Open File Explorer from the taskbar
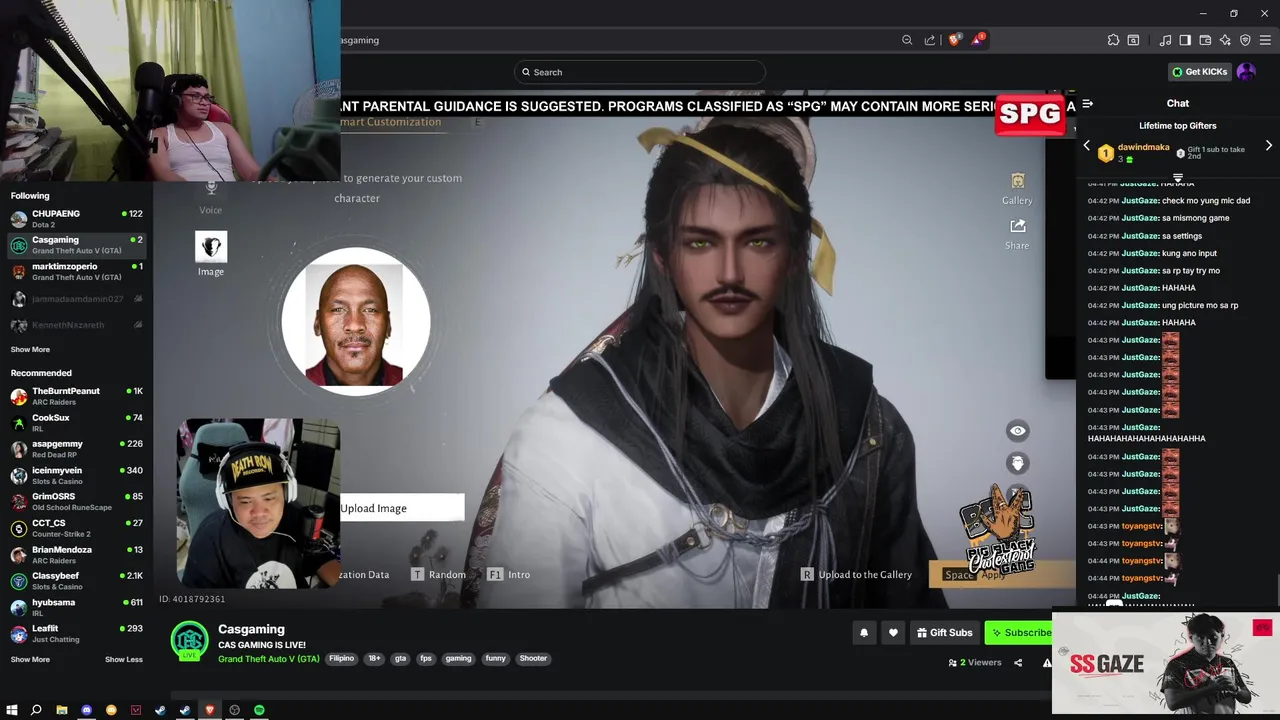This screenshot has height=720, width=1280. [x=62, y=710]
